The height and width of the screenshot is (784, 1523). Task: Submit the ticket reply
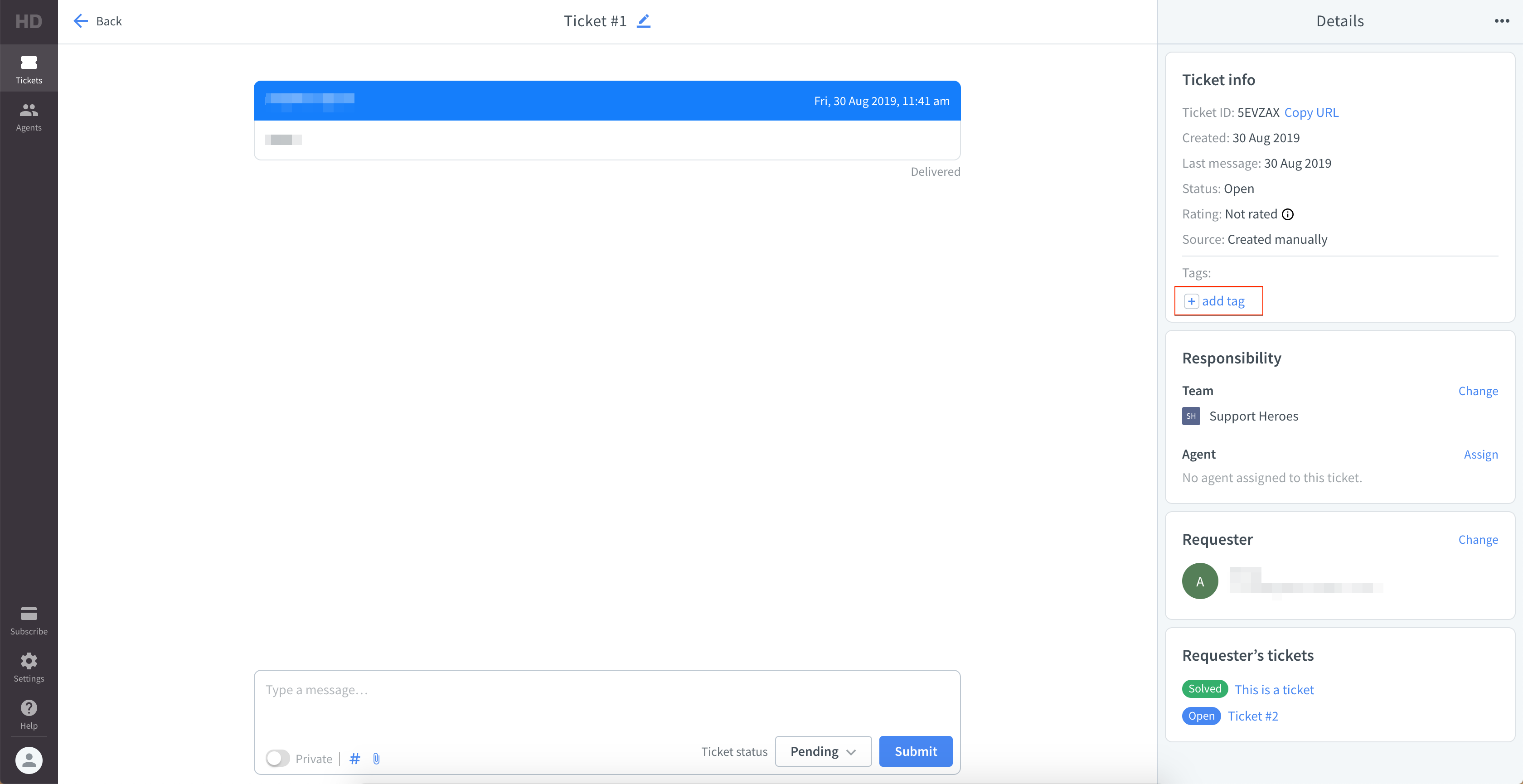click(x=915, y=751)
